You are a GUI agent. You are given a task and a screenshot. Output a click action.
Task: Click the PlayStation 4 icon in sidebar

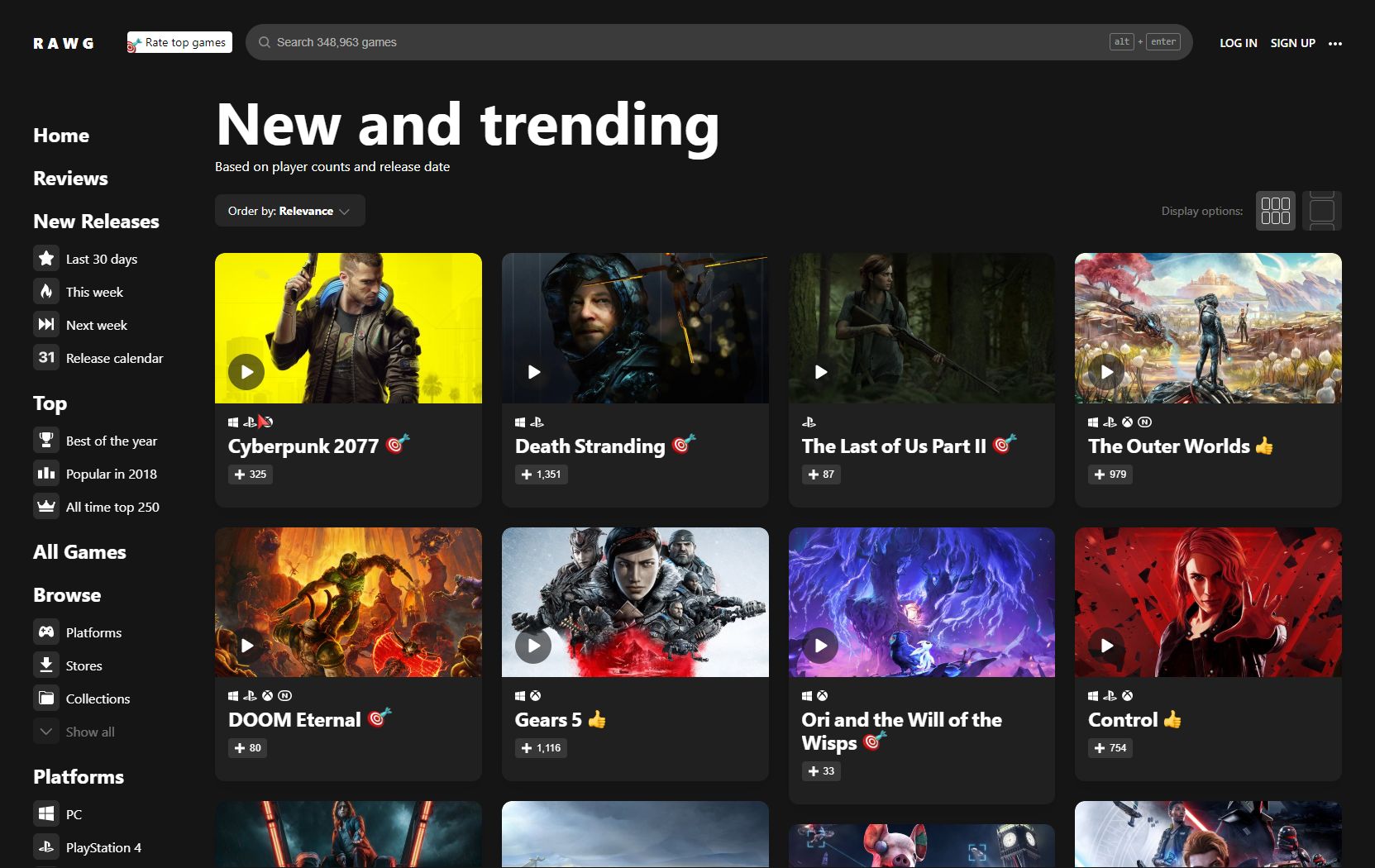point(46,847)
